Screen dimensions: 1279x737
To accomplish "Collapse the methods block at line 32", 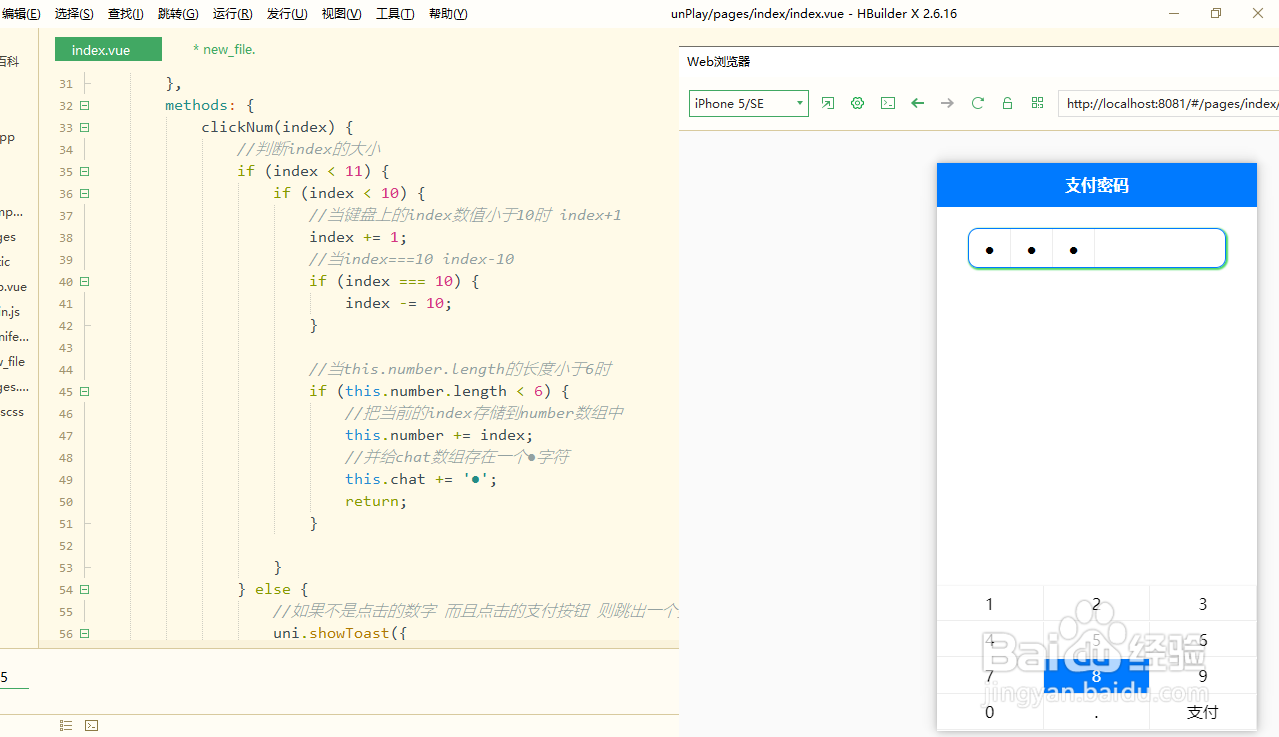I will click(84, 105).
